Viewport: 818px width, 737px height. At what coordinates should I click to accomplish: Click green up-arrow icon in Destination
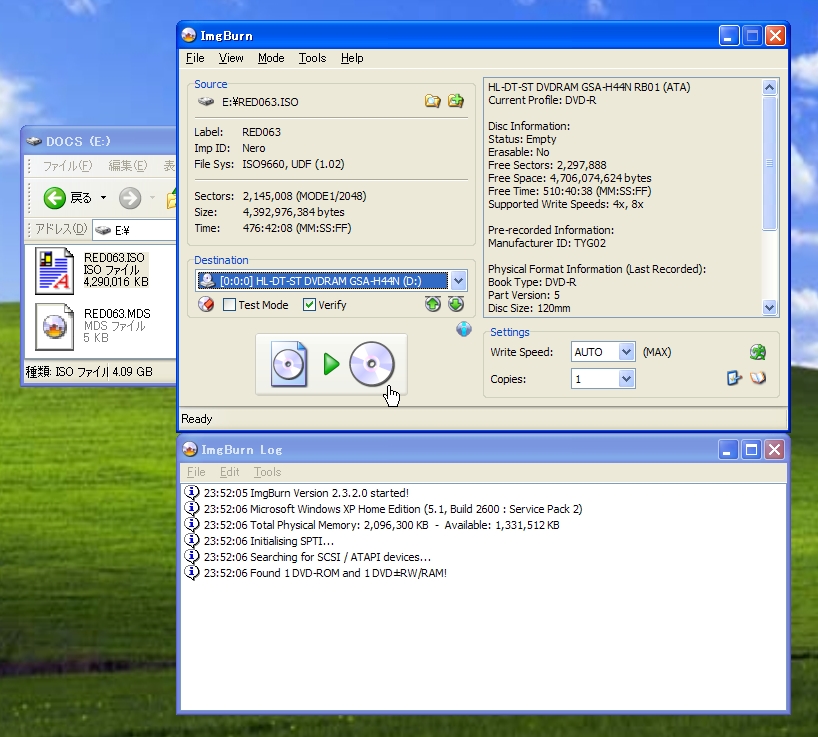point(432,304)
